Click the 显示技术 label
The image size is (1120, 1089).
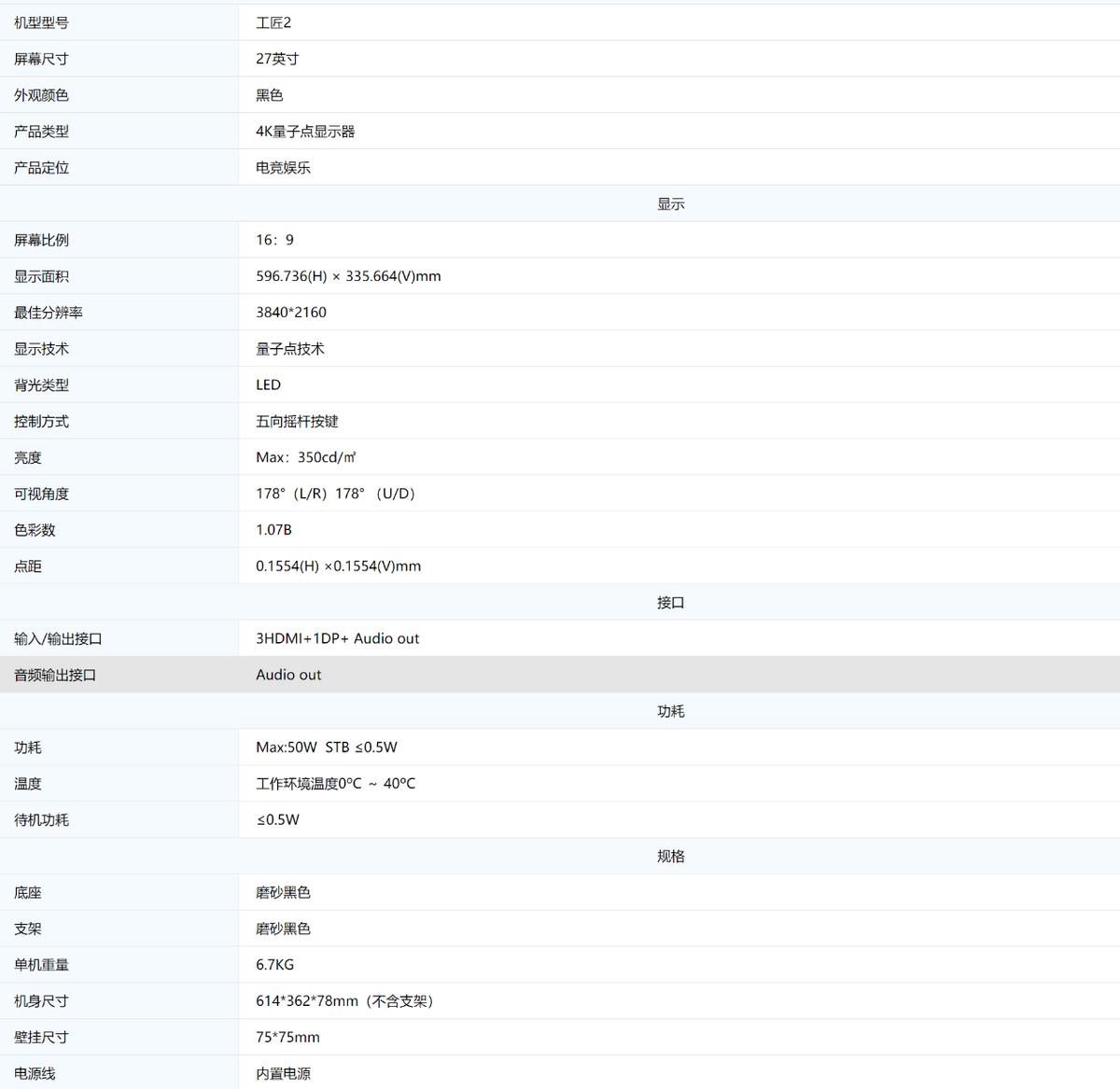pyautogui.click(x=41, y=349)
